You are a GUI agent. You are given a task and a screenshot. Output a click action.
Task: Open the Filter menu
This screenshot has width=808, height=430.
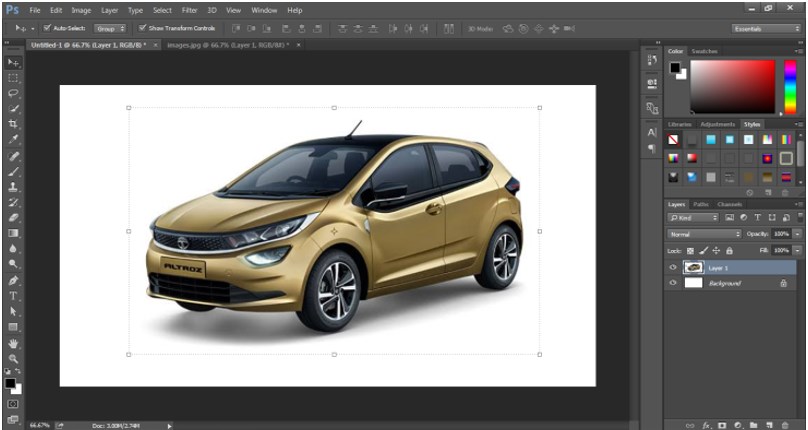[189, 9]
